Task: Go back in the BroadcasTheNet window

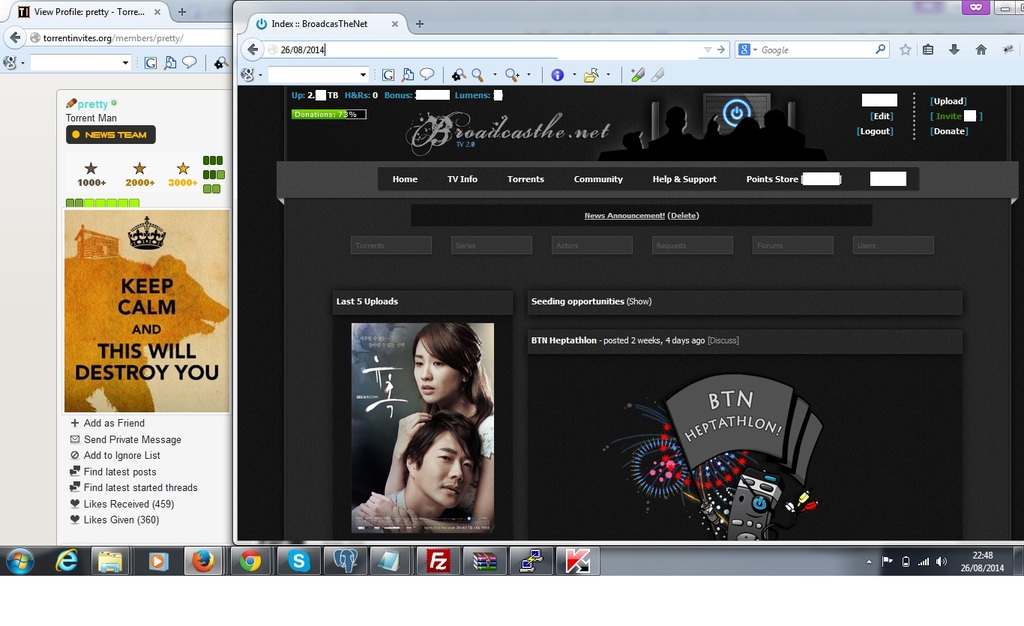Action: point(253,50)
